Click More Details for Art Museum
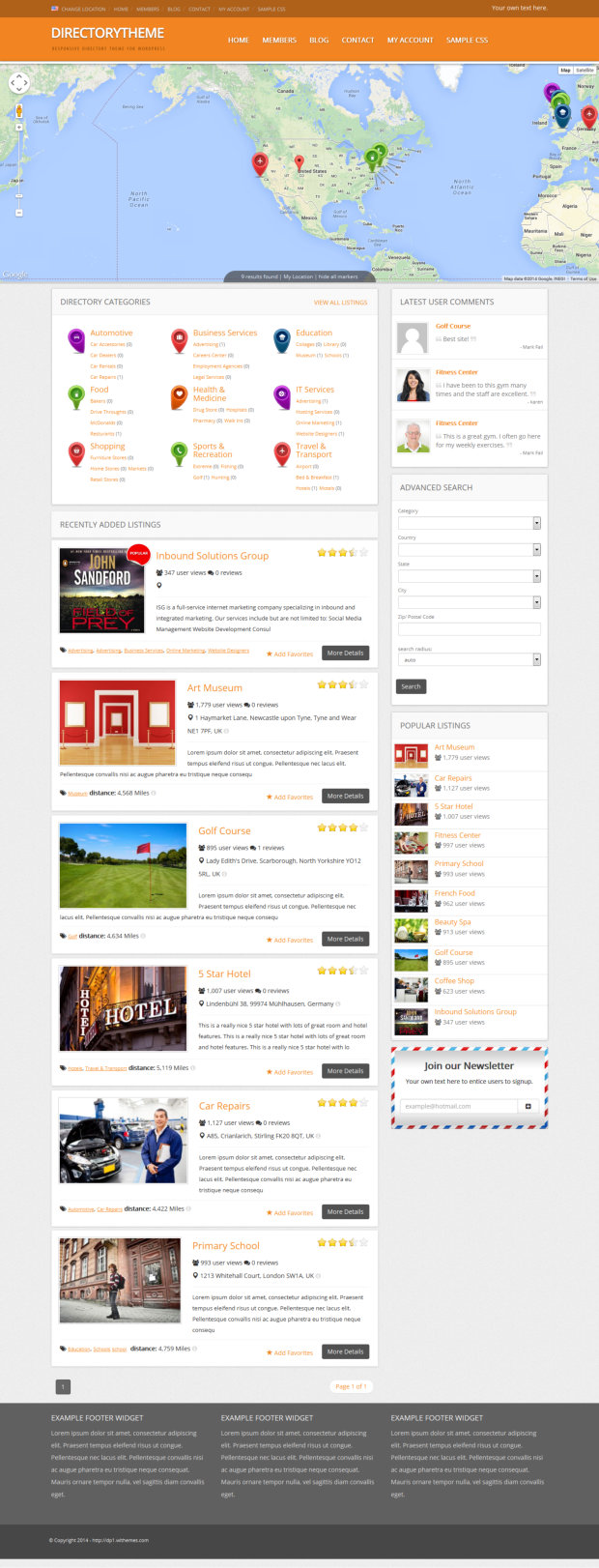The width and height of the screenshot is (599, 1568). 345,796
